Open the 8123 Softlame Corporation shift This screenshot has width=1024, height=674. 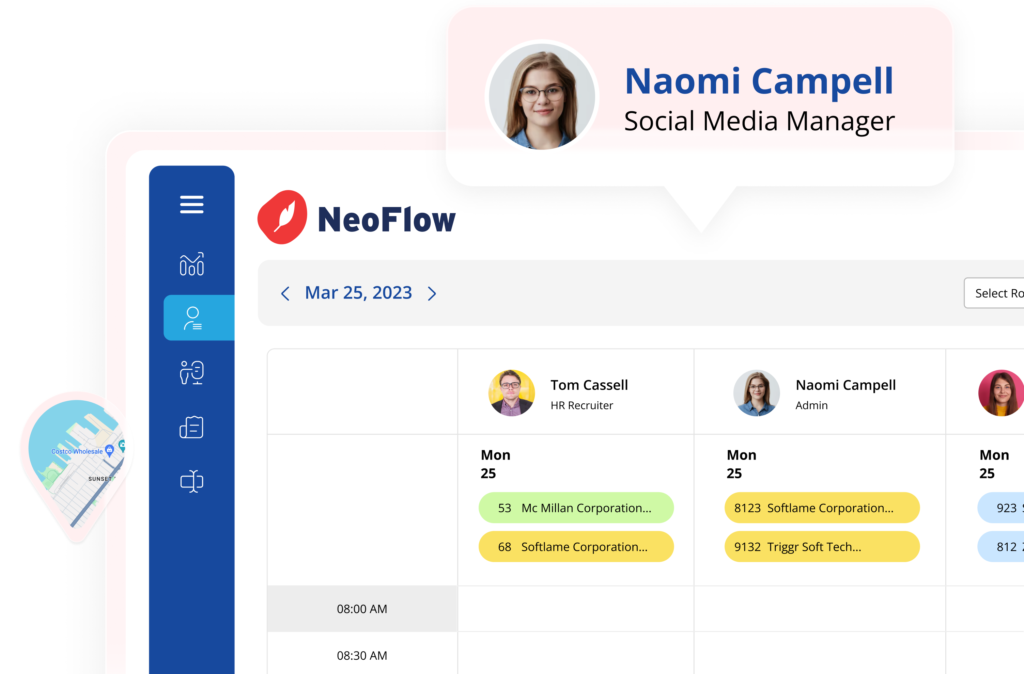point(822,508)
